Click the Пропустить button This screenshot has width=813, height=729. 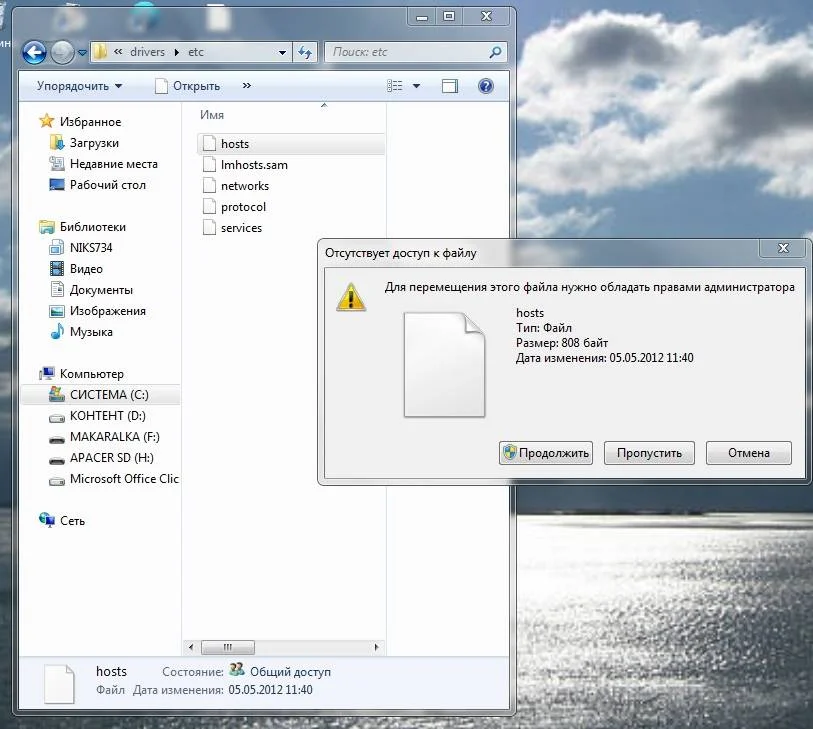point(649,453)
